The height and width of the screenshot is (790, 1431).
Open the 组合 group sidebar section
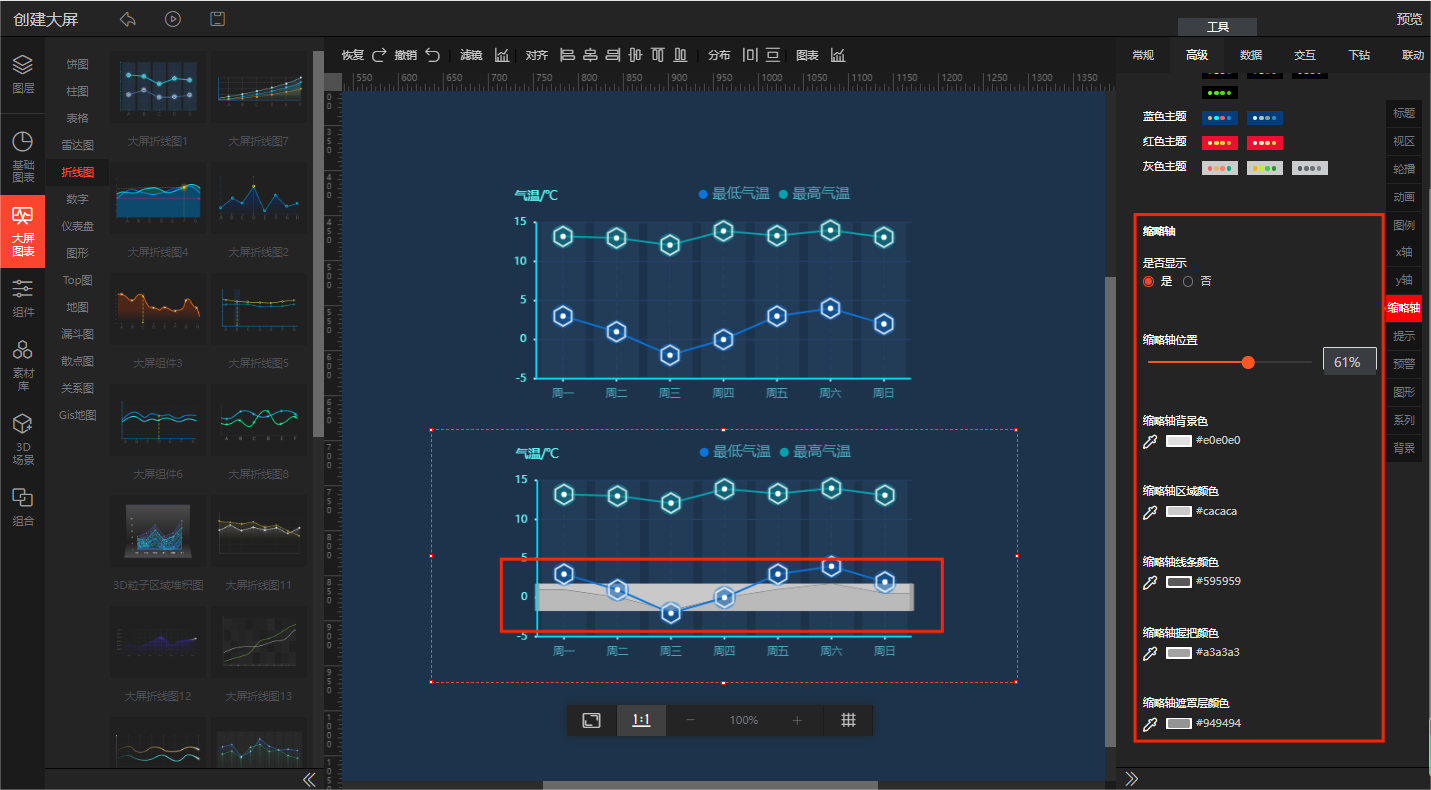(x=22, y=507)
